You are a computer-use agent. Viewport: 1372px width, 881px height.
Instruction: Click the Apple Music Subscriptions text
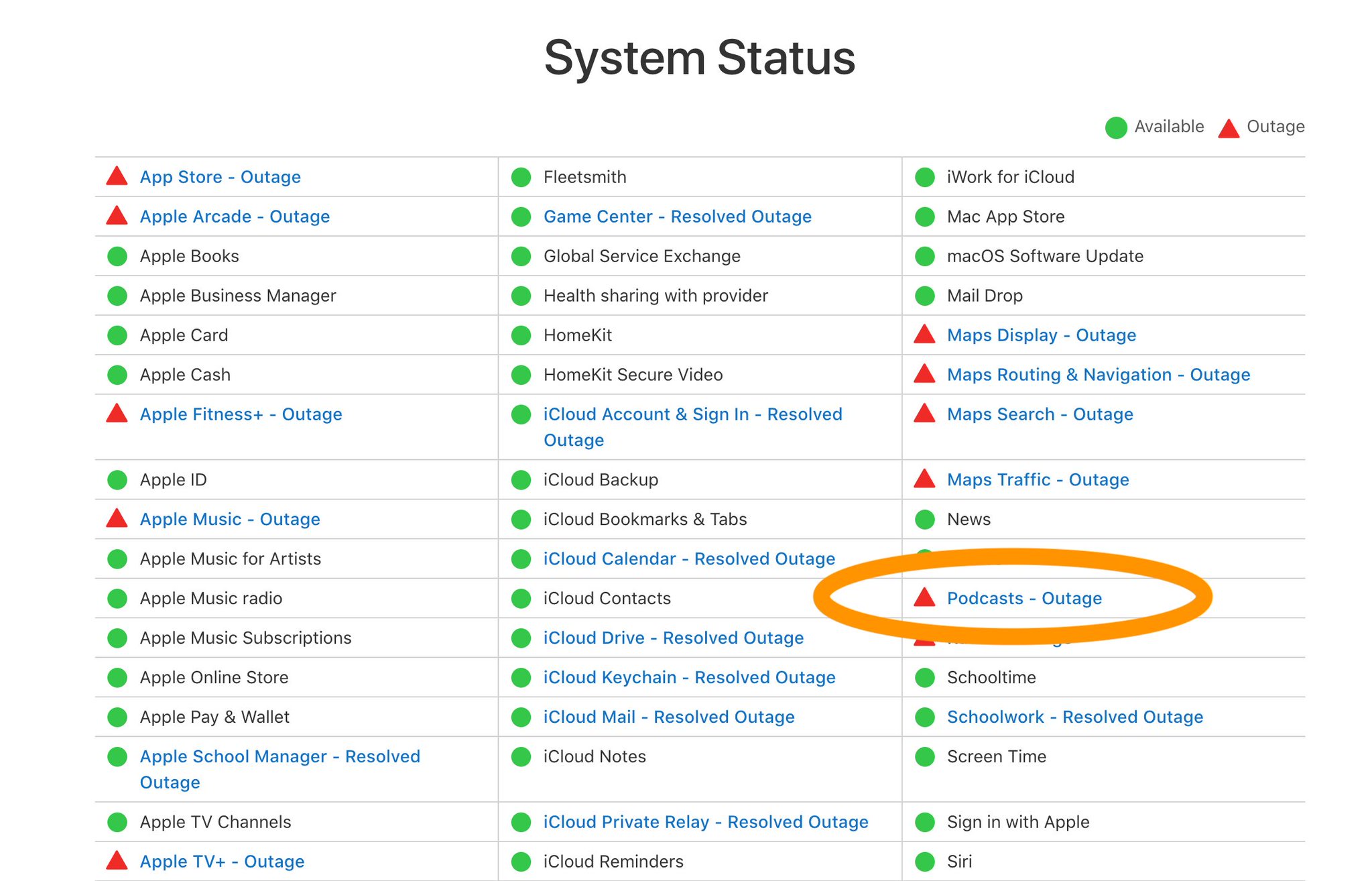(x=245, y=638)
